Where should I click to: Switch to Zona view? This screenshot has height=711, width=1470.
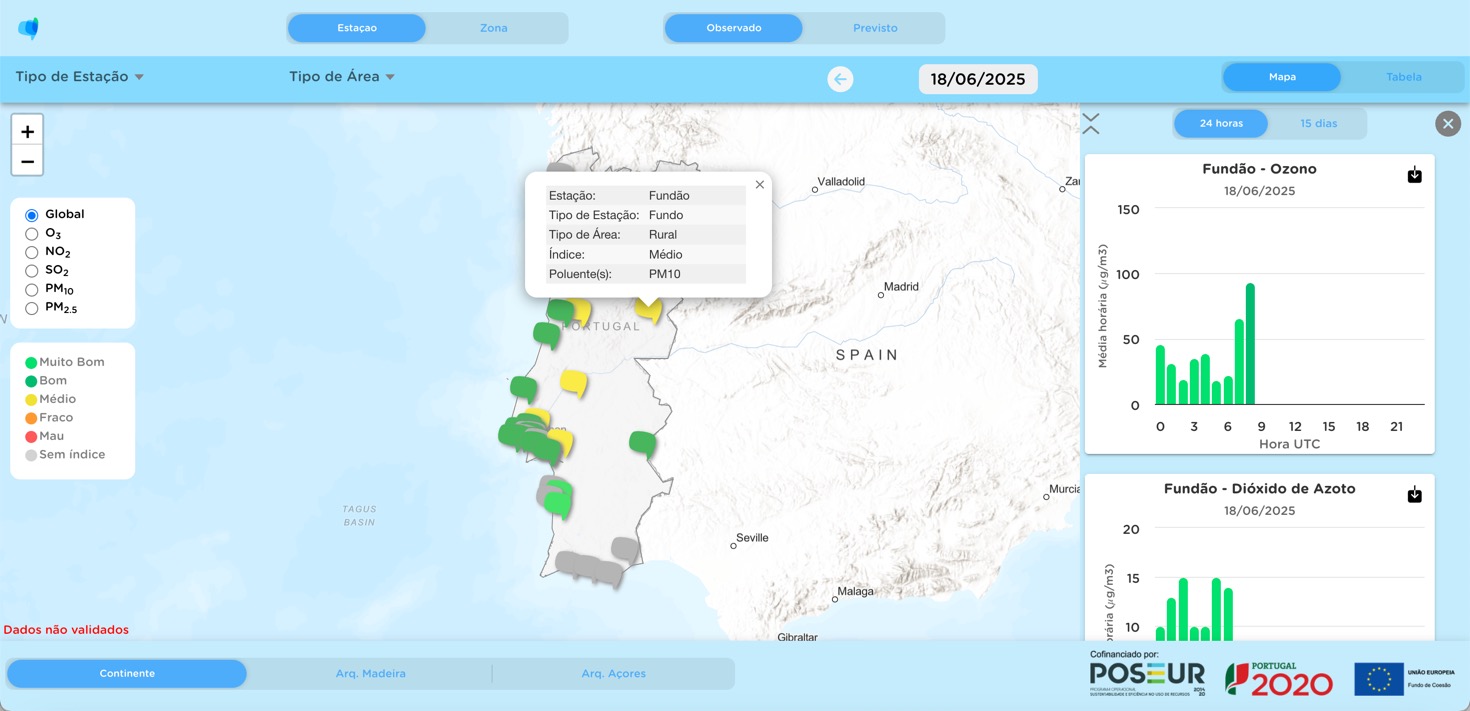pos(493,28)
